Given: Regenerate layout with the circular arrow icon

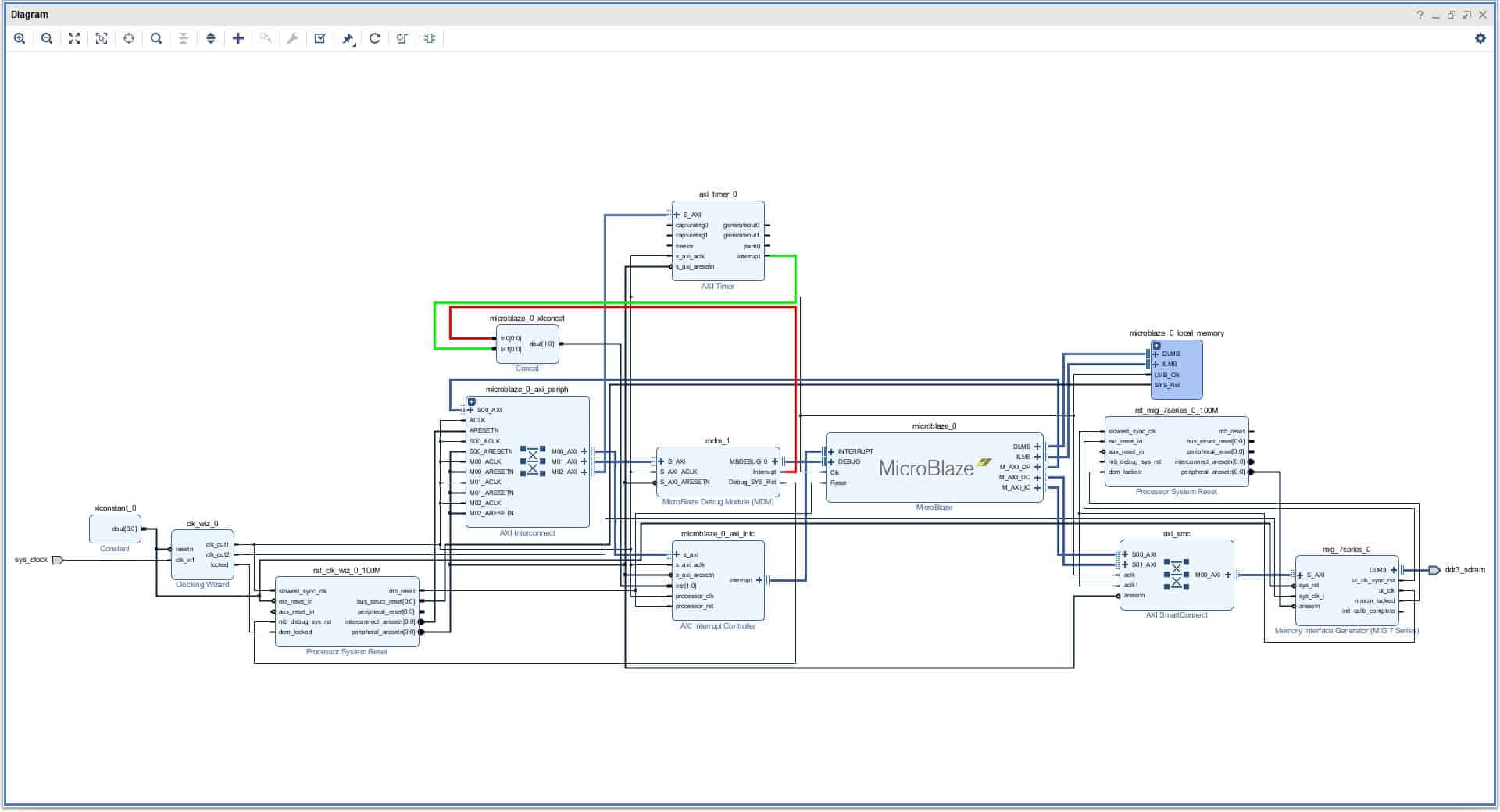Looking at the screenshot, I should coord(375,38).
